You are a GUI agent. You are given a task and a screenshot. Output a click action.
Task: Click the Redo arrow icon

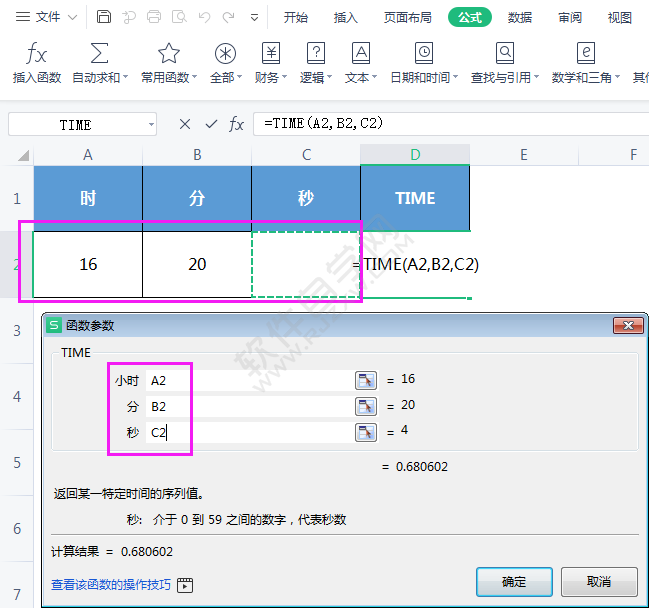pyautogui.click(x=228, y=17)
